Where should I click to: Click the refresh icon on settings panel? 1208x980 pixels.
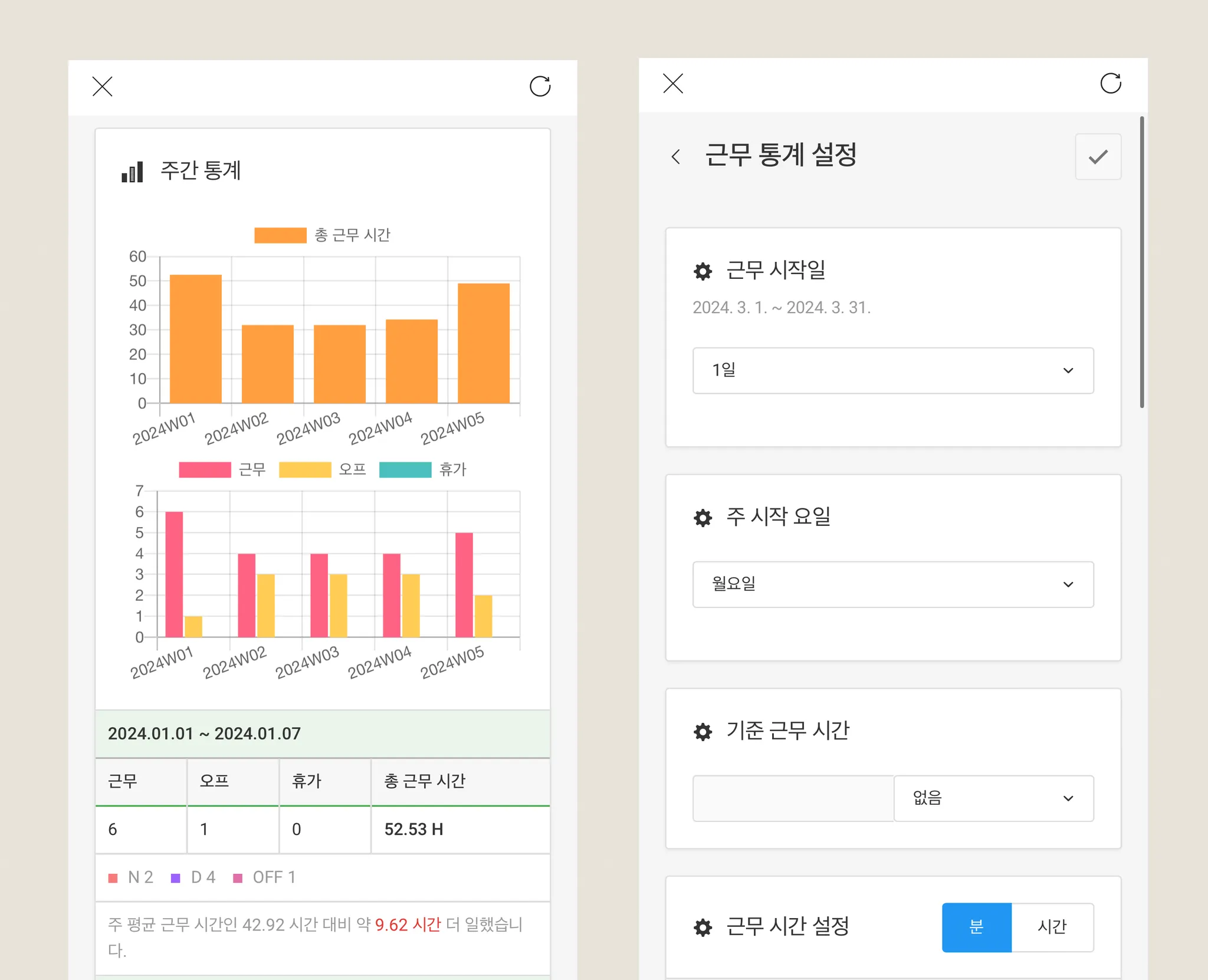pos(1110,84)
